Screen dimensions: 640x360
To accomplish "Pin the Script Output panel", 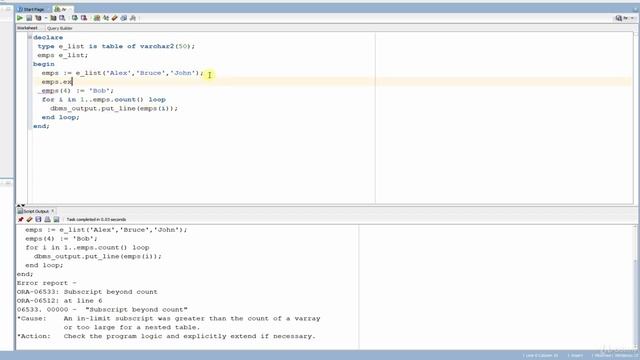I will (20, 220).
